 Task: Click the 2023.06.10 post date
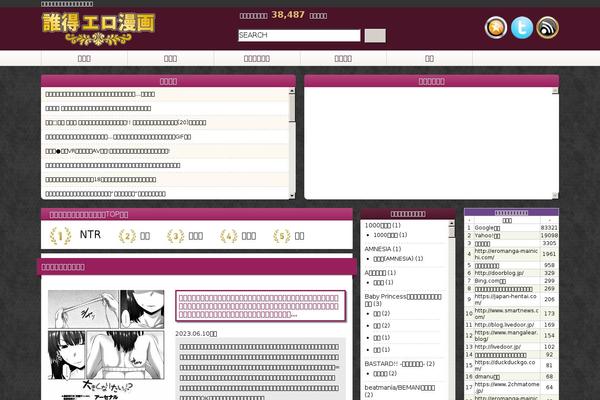coord(196,334)
